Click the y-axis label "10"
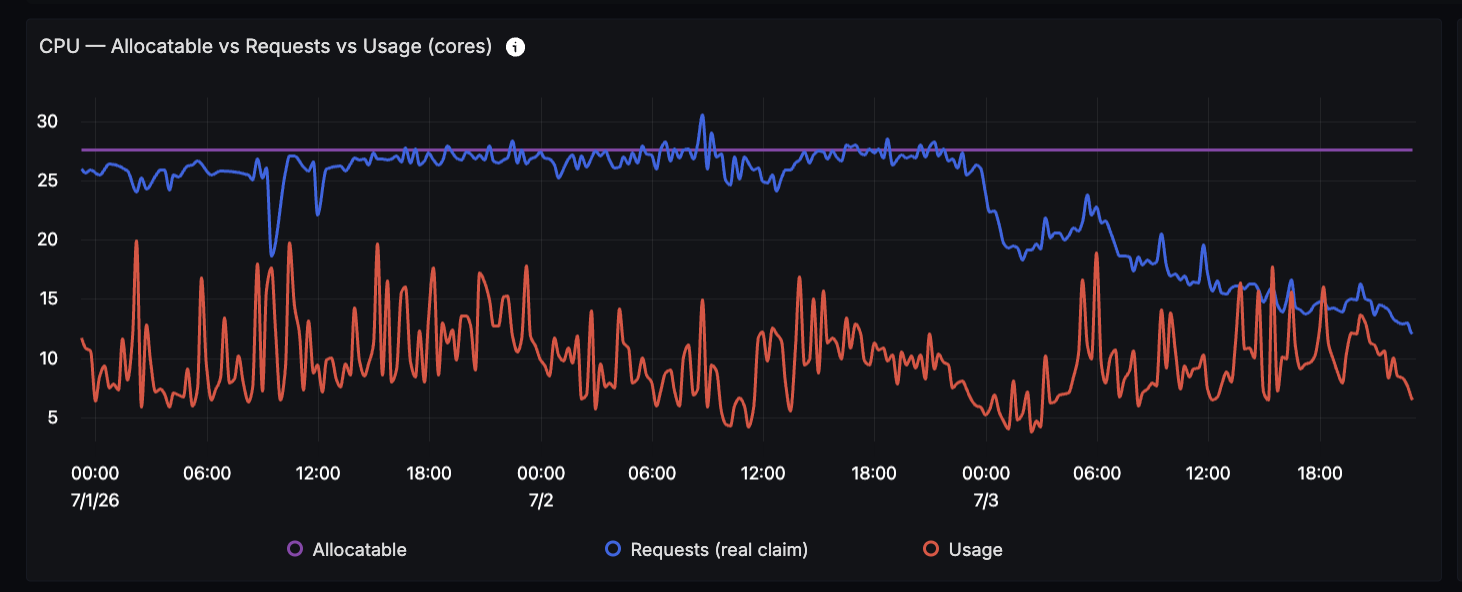This screenshot has height=592, width=1462. coord(48,358)
